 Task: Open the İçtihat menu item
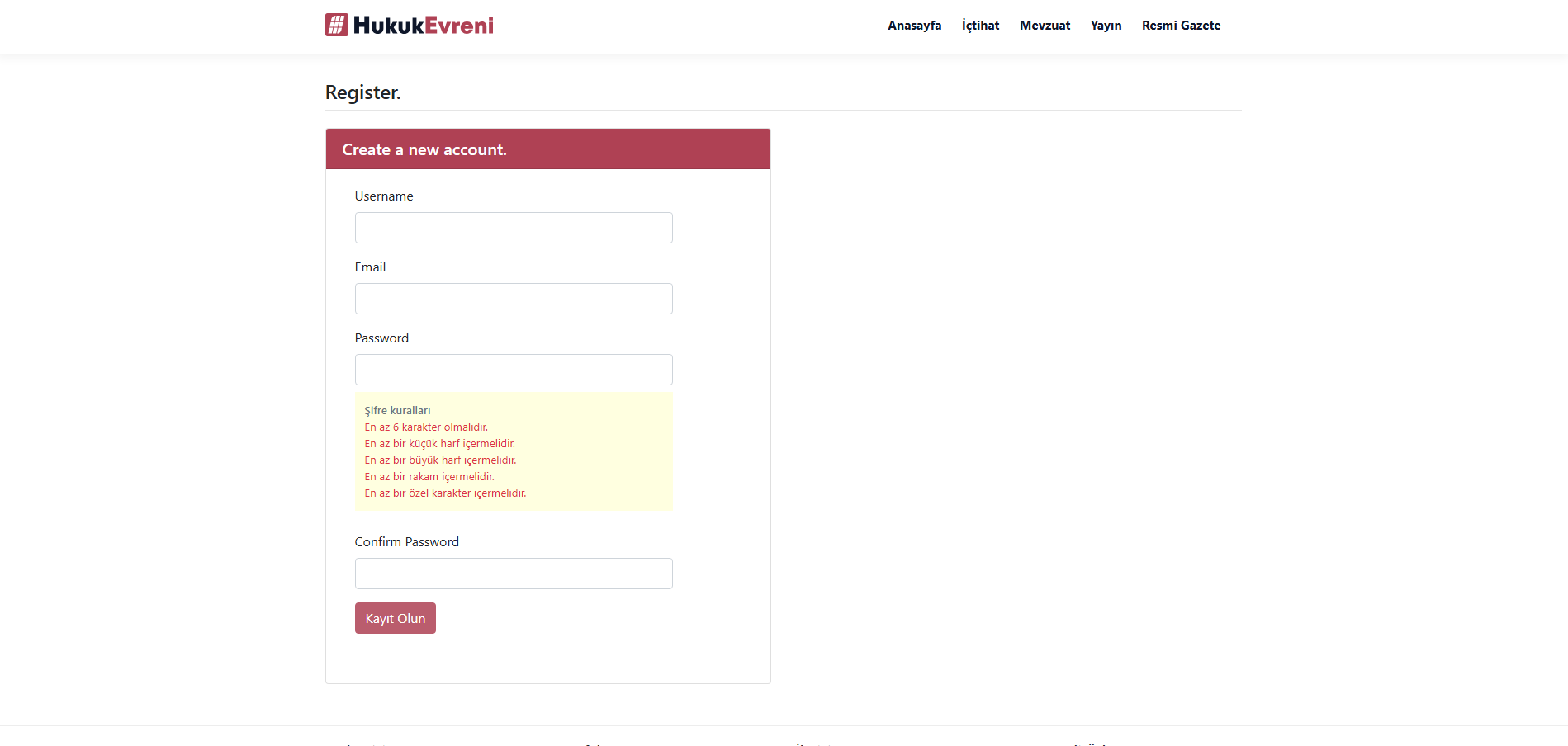click(x=980, y=26)
